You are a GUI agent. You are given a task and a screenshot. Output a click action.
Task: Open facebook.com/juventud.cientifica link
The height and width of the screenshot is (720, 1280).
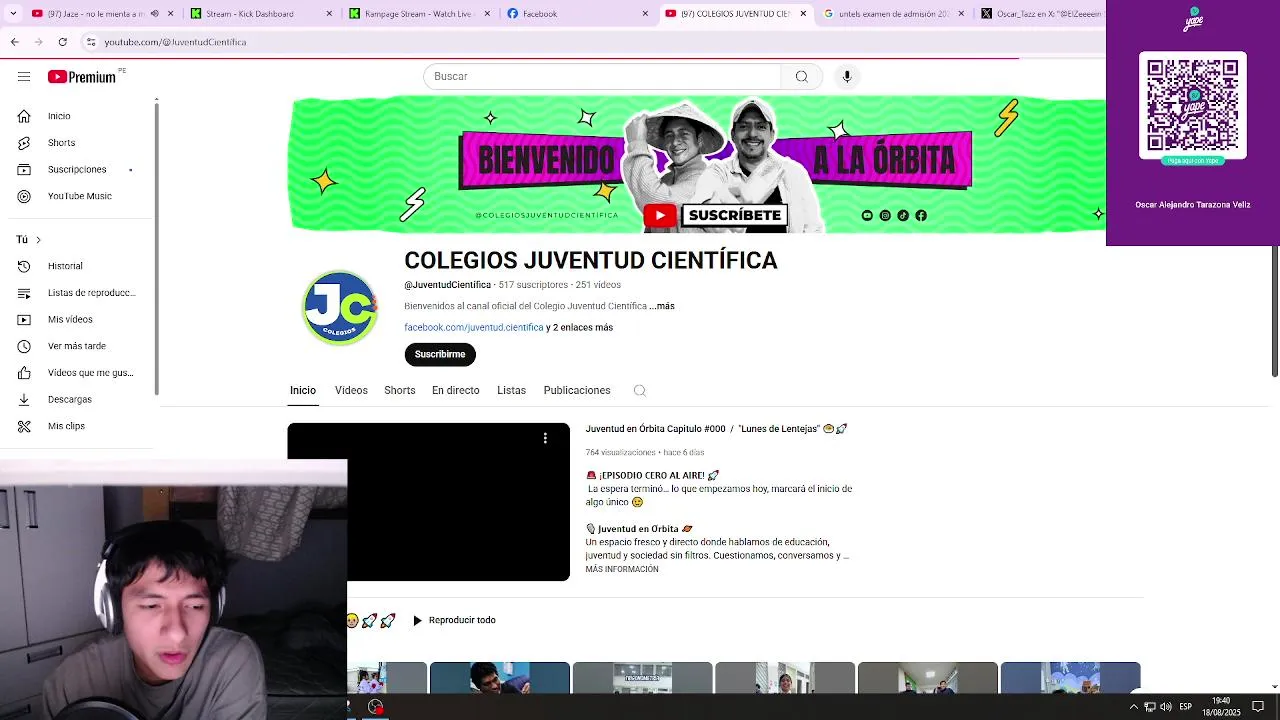(474, 327)
